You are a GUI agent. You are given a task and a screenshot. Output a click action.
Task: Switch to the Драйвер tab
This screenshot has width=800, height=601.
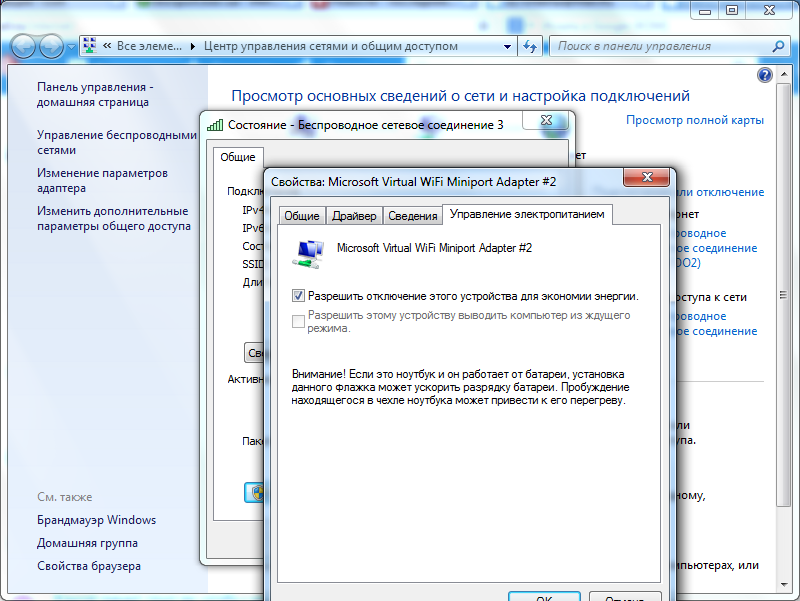(x=354, y=216)
